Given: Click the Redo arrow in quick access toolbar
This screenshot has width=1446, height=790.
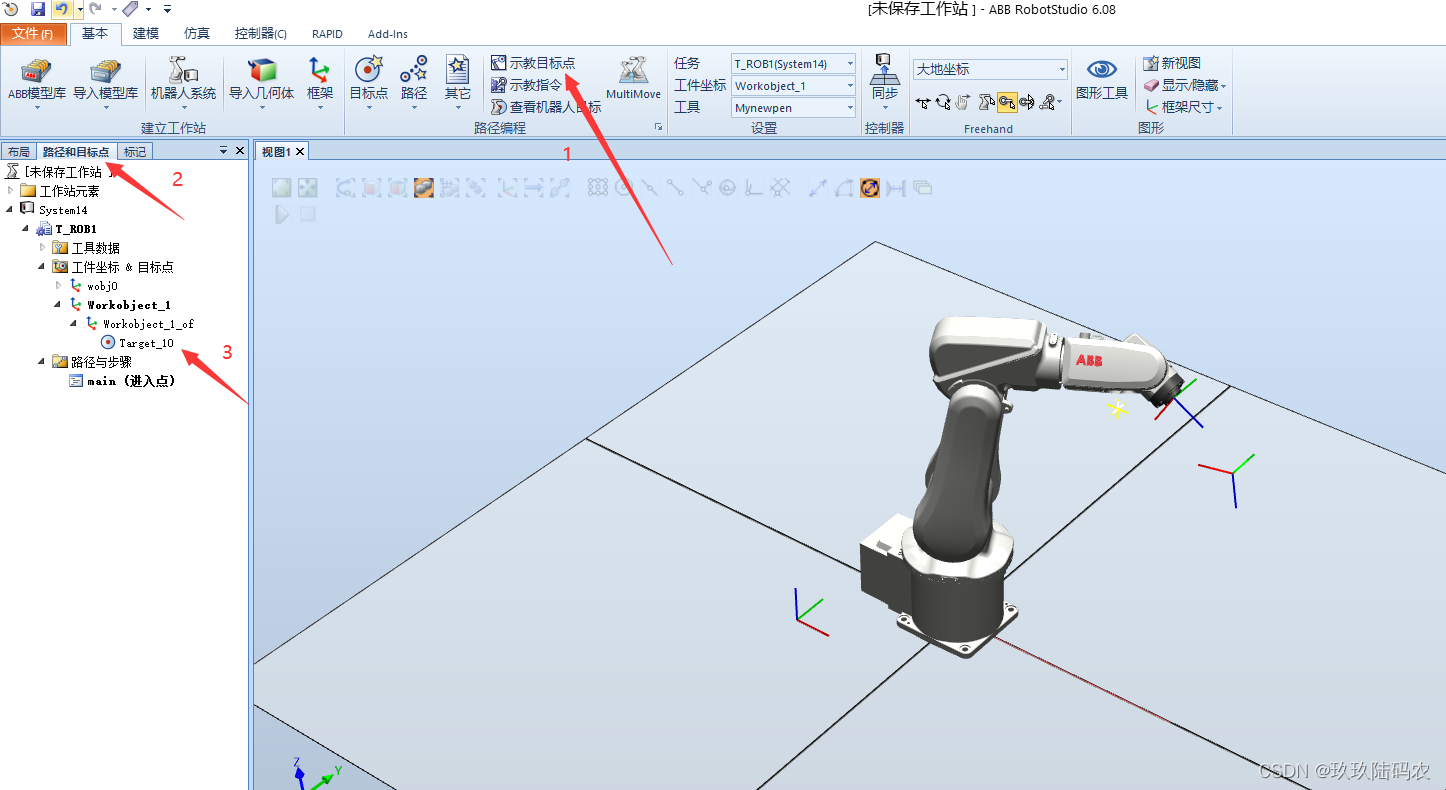Looking at the screenshot, I should [x=96, y=9].
